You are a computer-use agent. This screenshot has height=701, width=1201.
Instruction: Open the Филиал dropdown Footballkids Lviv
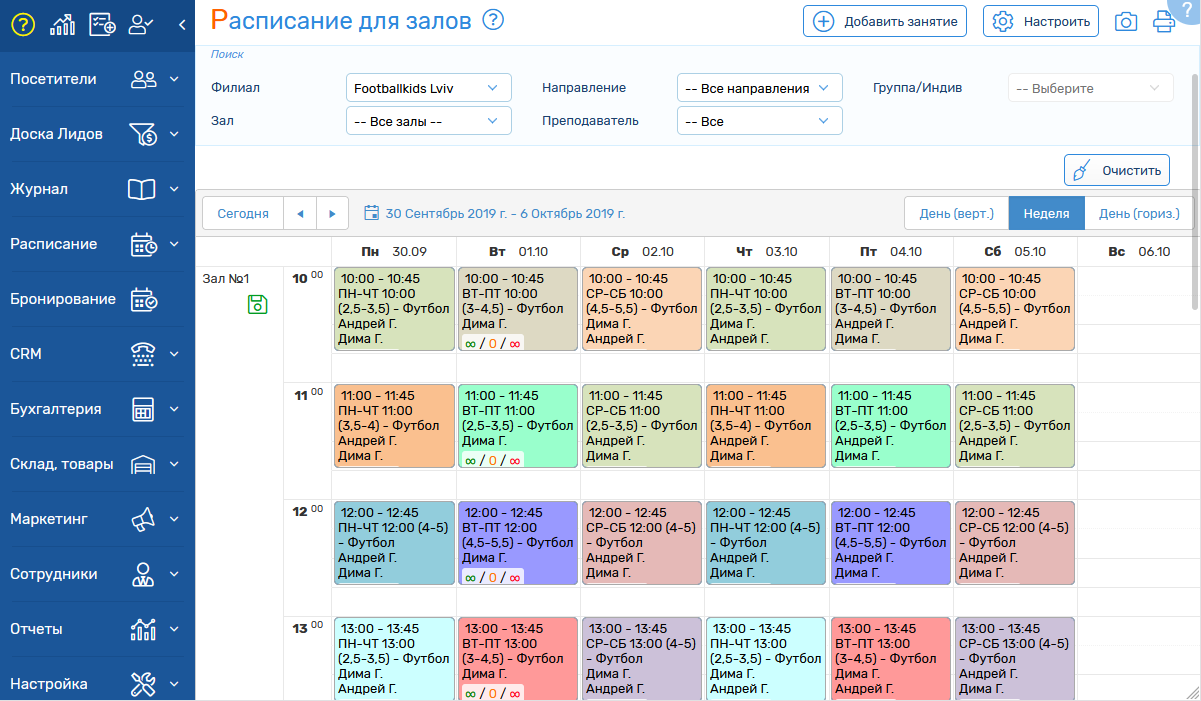pyautogui.click(x=428, y=88)
